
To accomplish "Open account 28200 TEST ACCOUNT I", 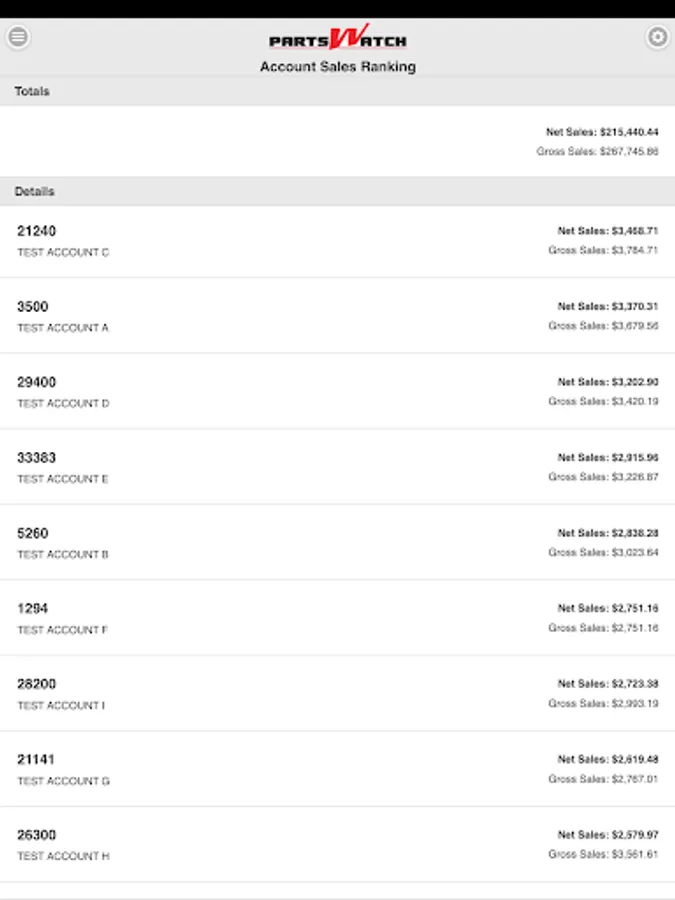I will point(338,693).
